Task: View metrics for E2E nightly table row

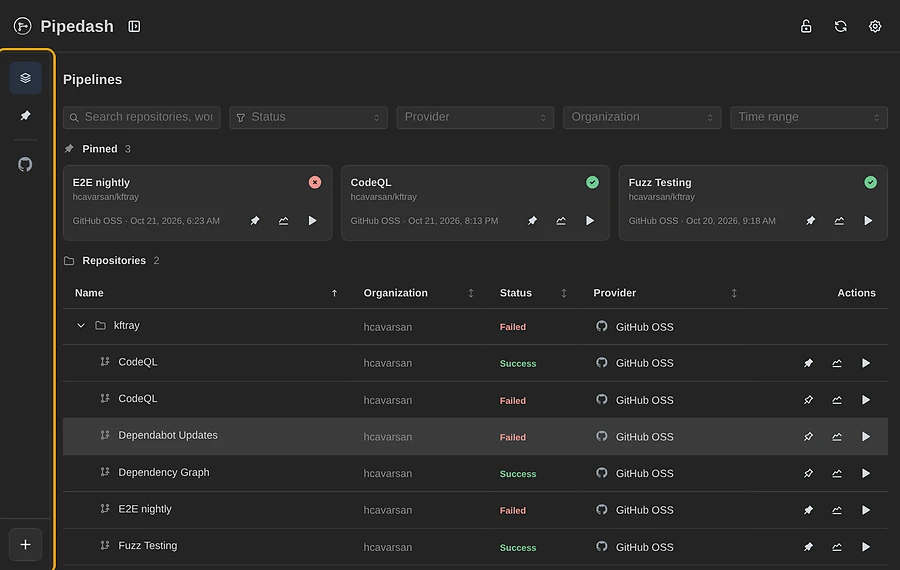Action: pyautogui.click(x=837, y=510)
